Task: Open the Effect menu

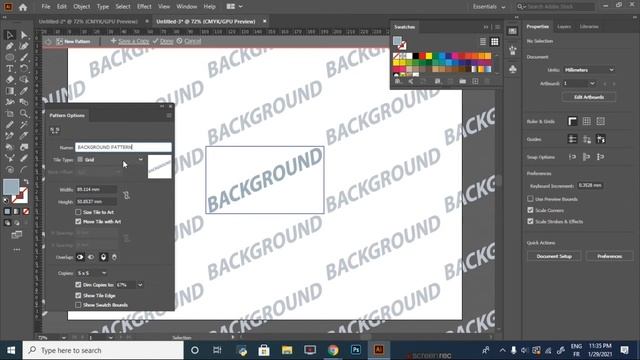Action: coord(144,7)
